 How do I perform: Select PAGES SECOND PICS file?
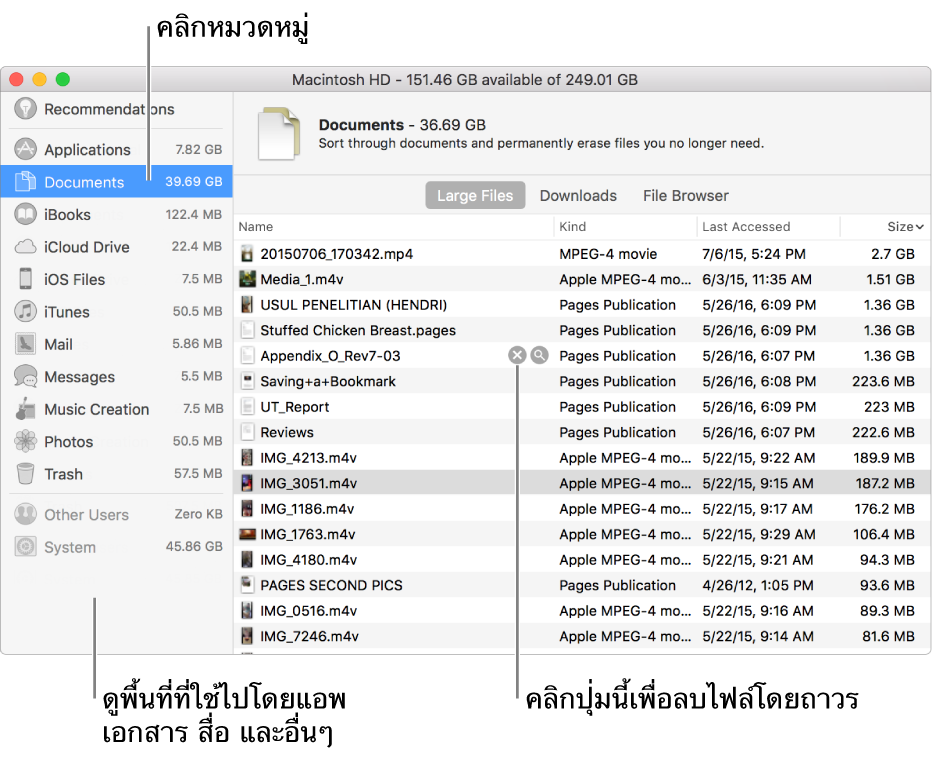point(331,585)
